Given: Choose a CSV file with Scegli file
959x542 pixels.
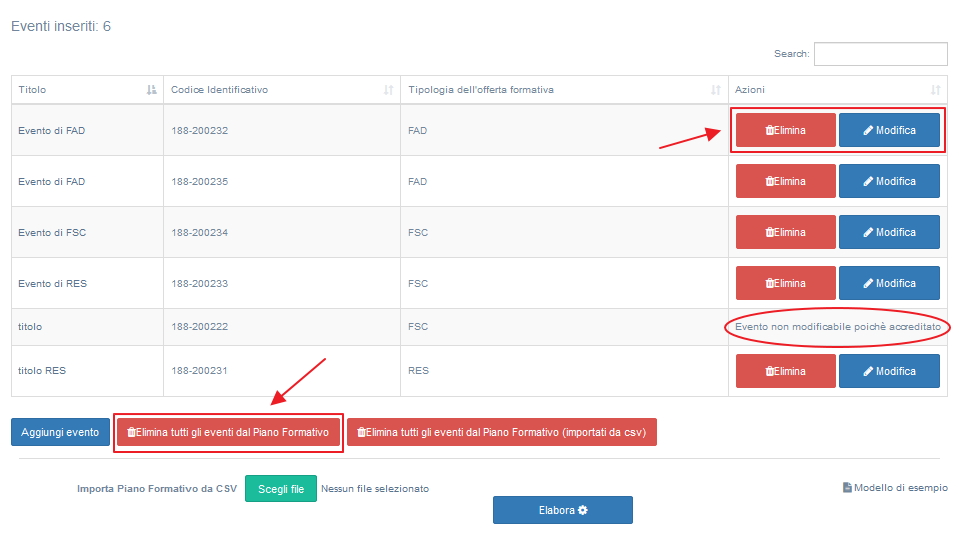Looking at the screenshot, I should (x=280, y=489).
